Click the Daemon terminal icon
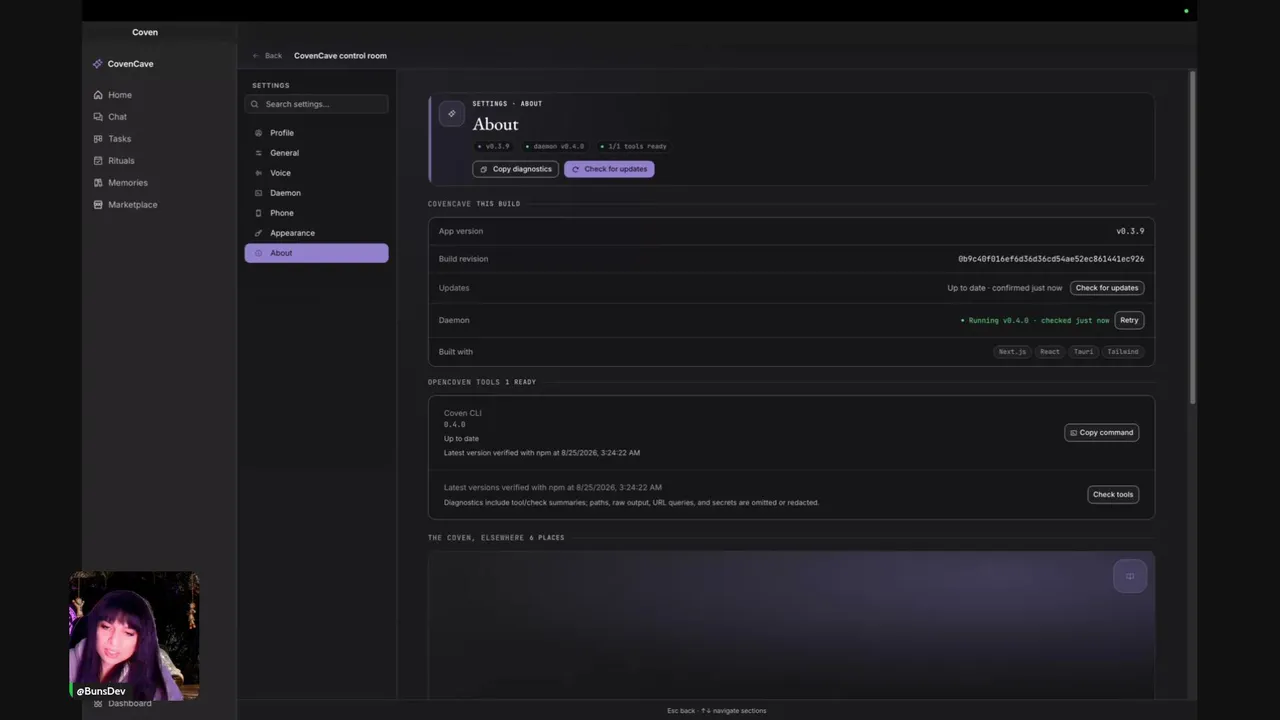The width and height of the screenshot is (1280, 720). click(x=259, y=193)
